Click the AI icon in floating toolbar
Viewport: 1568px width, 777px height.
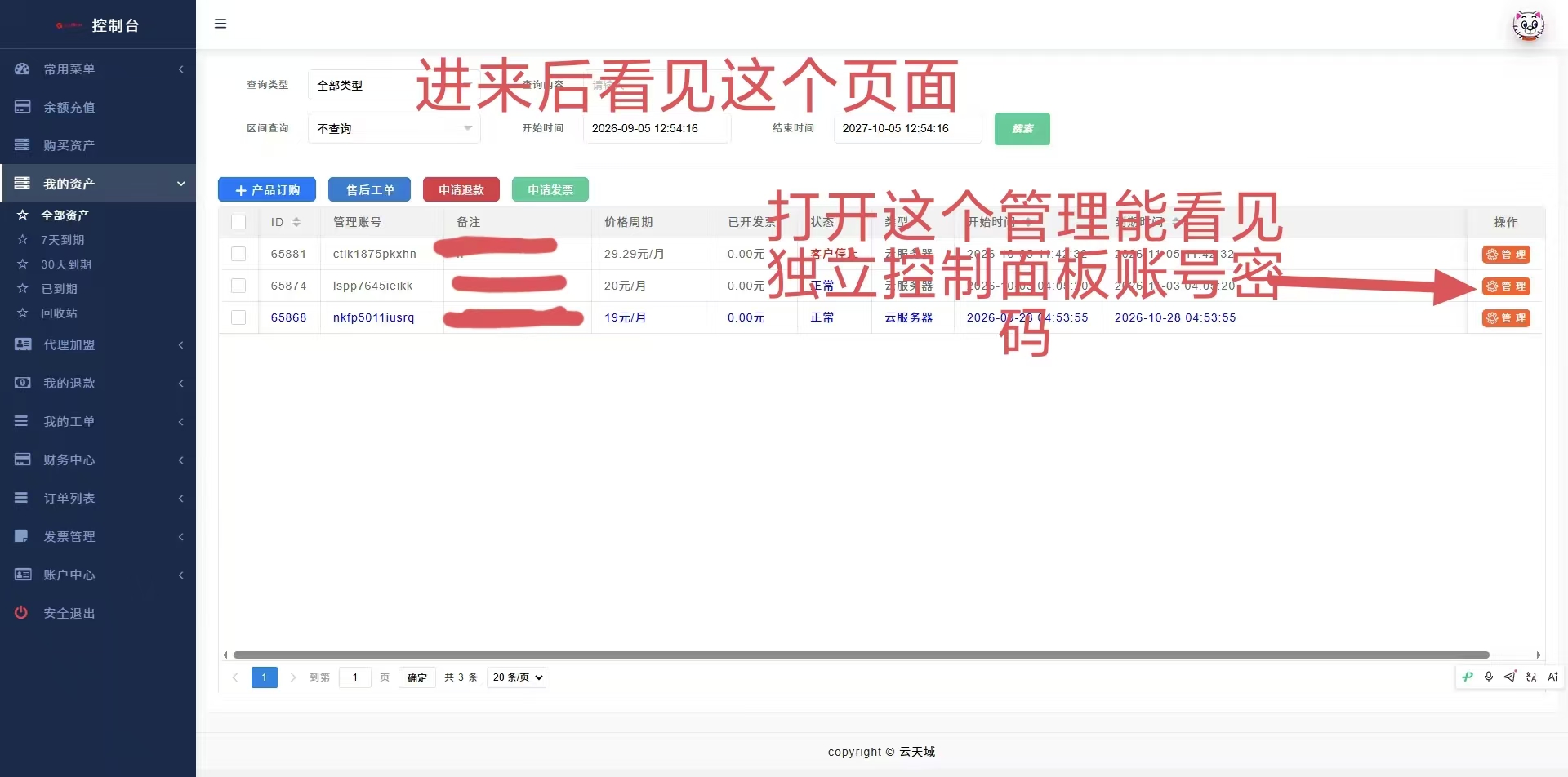tap(1552, 677)
